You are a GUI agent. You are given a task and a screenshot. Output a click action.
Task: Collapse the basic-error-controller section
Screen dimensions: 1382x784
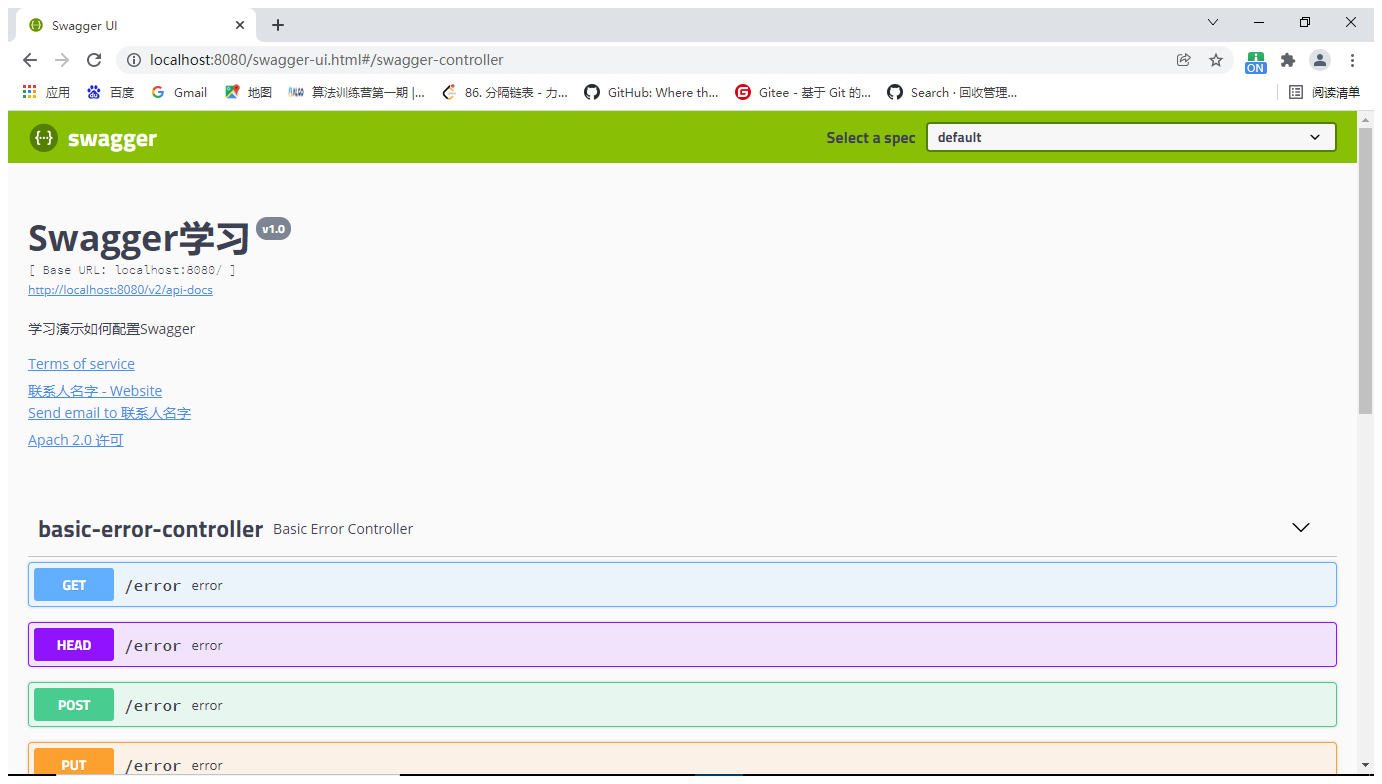[x=1300, y=527]
